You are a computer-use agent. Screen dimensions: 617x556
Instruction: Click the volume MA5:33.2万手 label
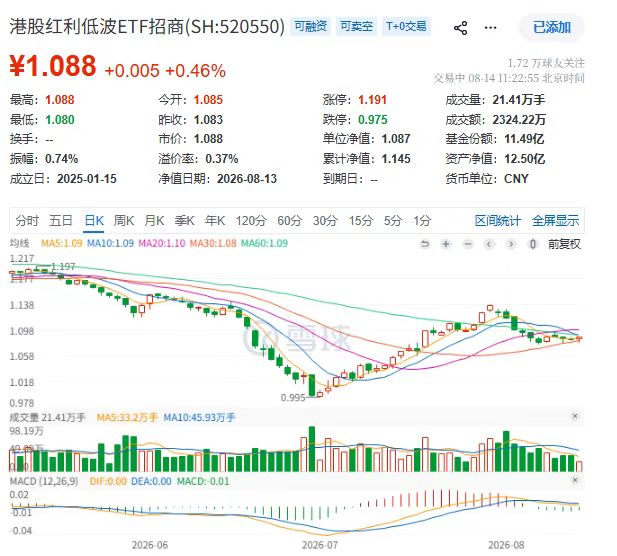click(127, 417)
